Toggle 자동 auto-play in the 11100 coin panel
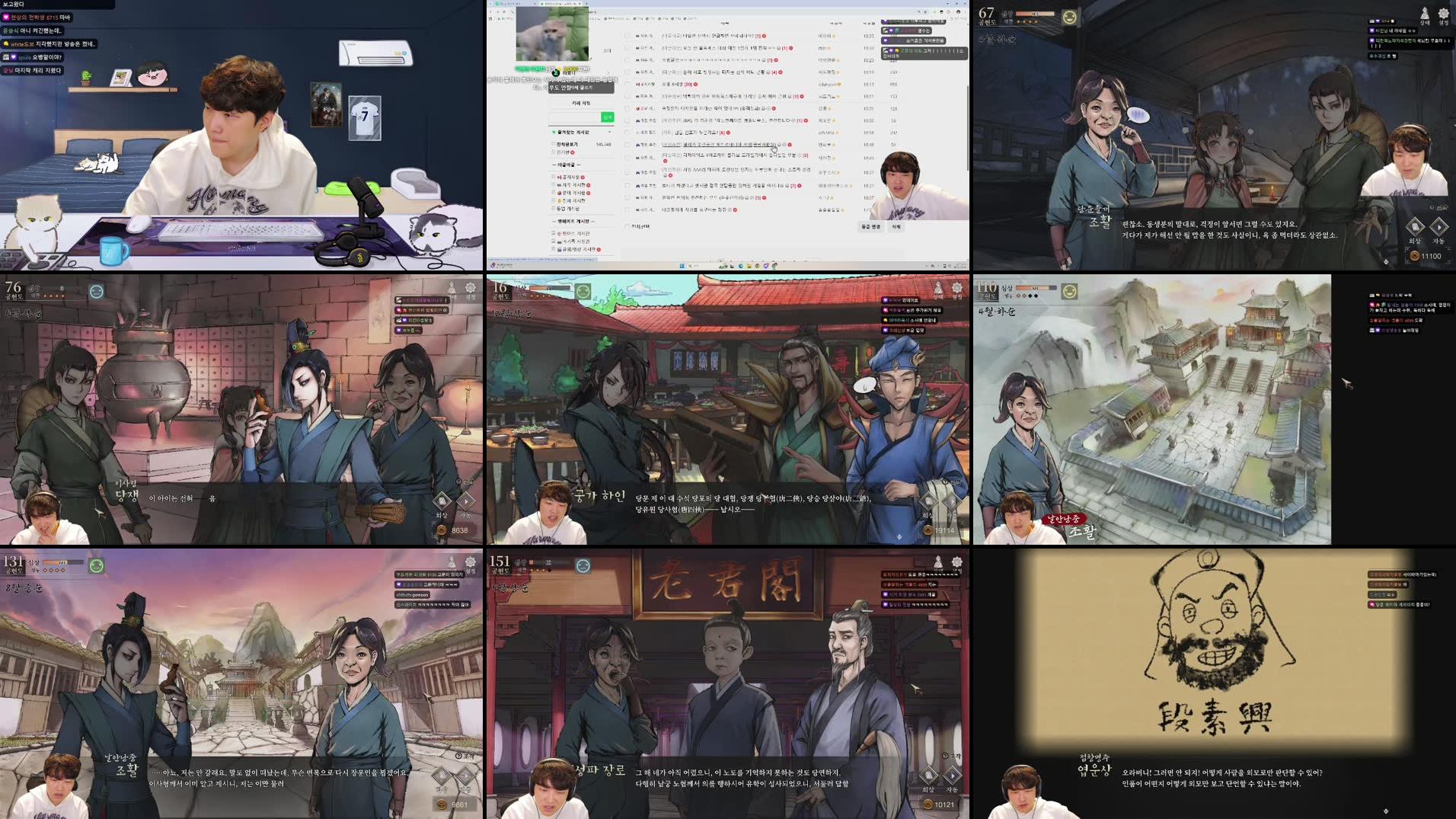 click(x=1438, y=230)
